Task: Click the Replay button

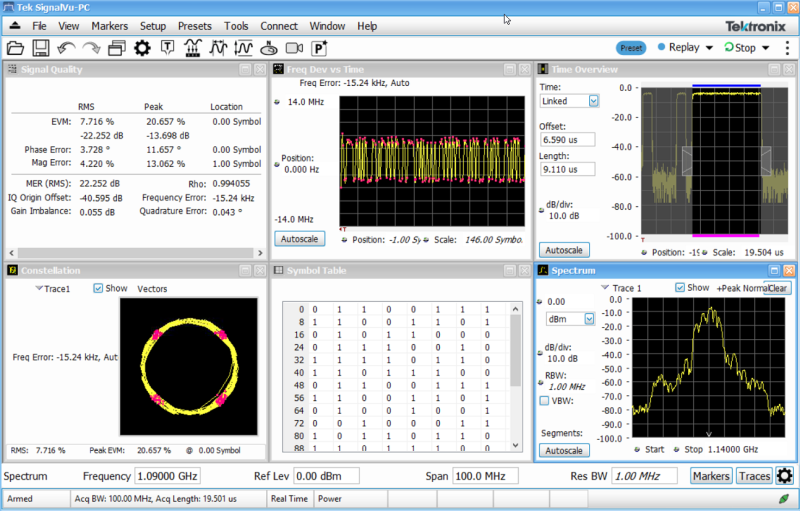Action: coord(679,47)
